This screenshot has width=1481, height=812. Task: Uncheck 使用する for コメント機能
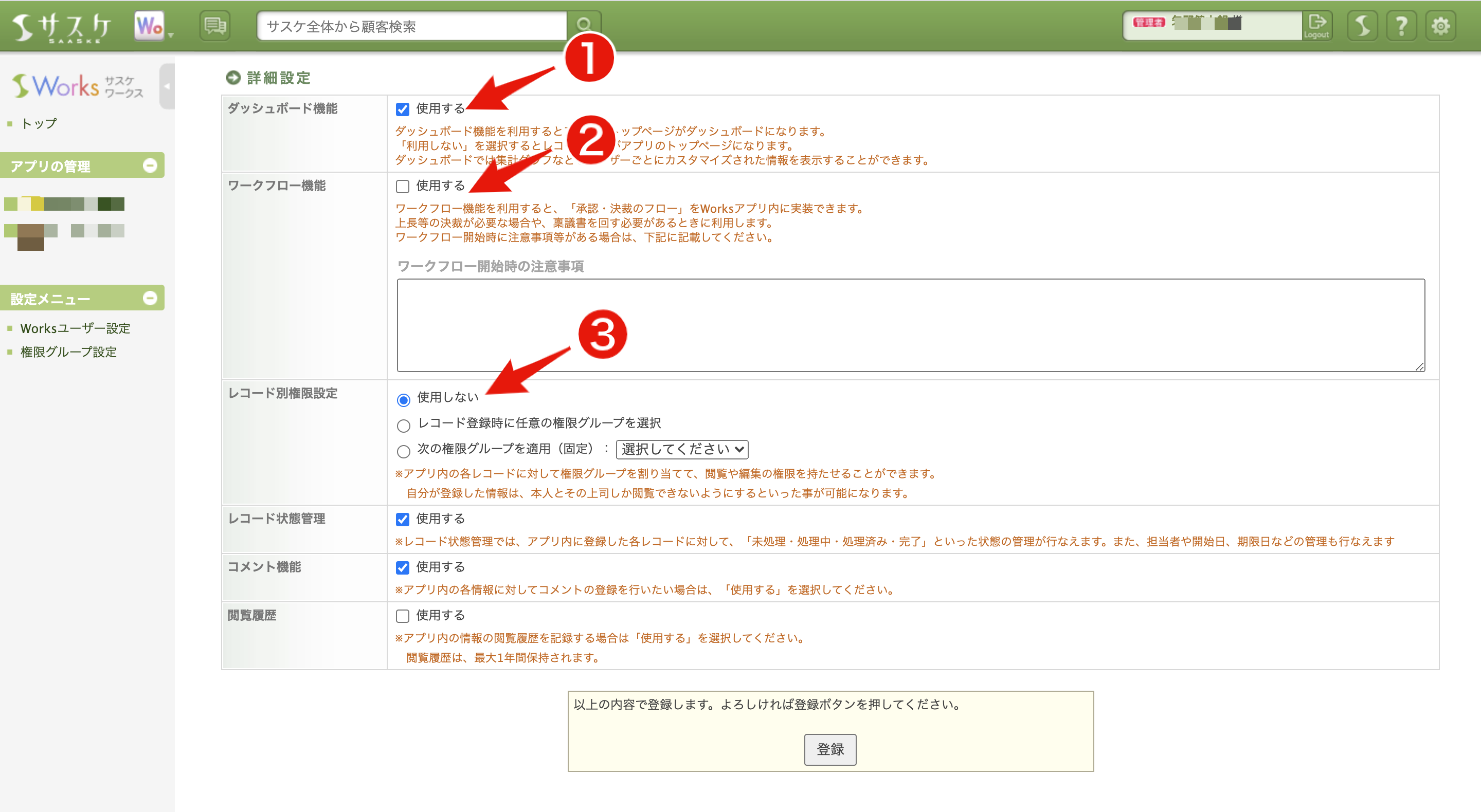(403, 567)
